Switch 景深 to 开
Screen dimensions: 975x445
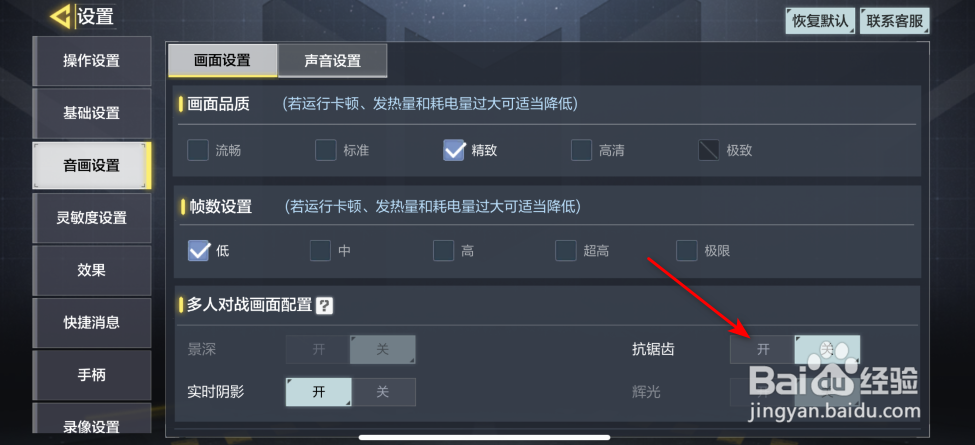click(x=318, y=349)
